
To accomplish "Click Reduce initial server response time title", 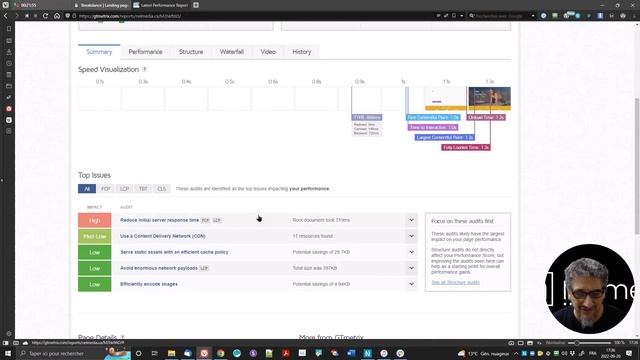I will tap(160, 220).
